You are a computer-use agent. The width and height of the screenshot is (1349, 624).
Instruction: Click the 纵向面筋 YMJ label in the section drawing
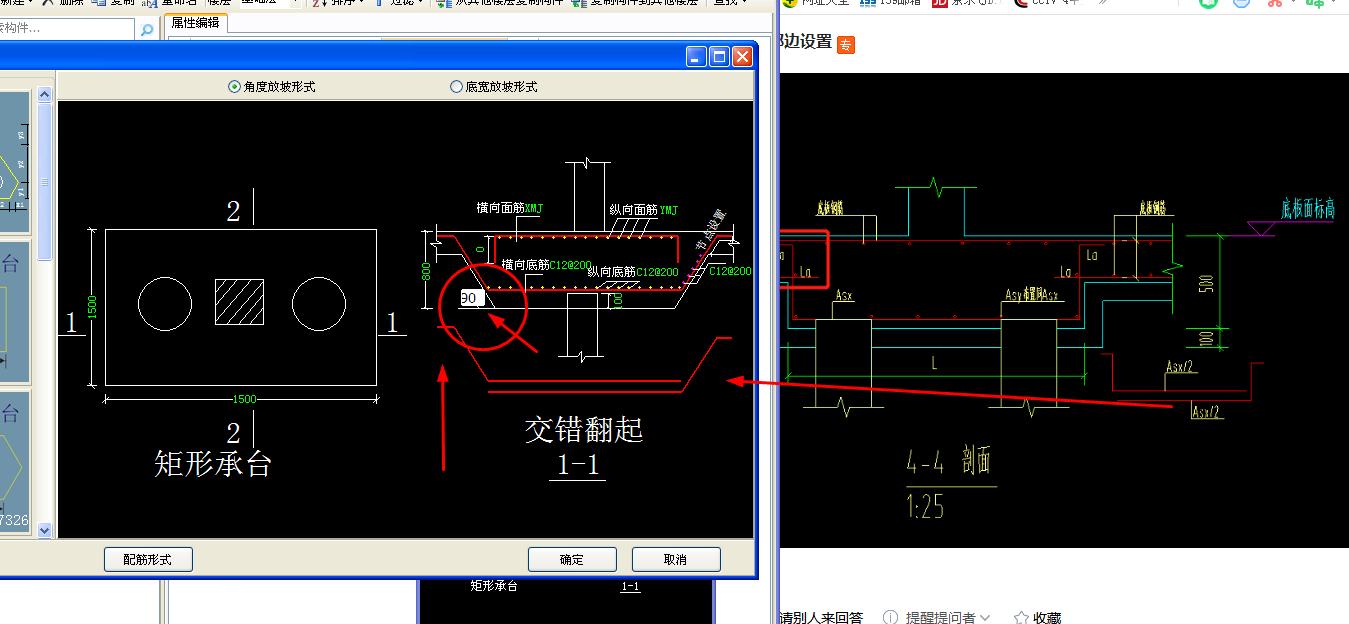coord(643,210)
